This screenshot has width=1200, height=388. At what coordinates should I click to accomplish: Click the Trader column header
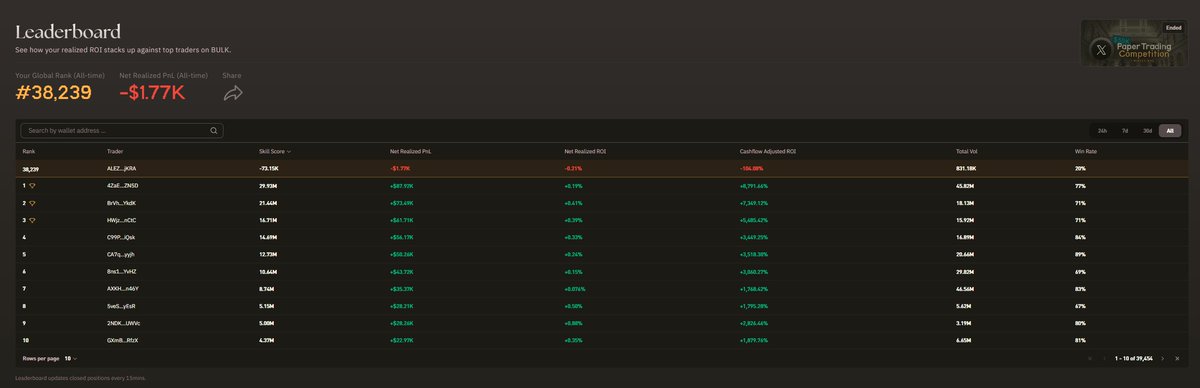[115, 152]
